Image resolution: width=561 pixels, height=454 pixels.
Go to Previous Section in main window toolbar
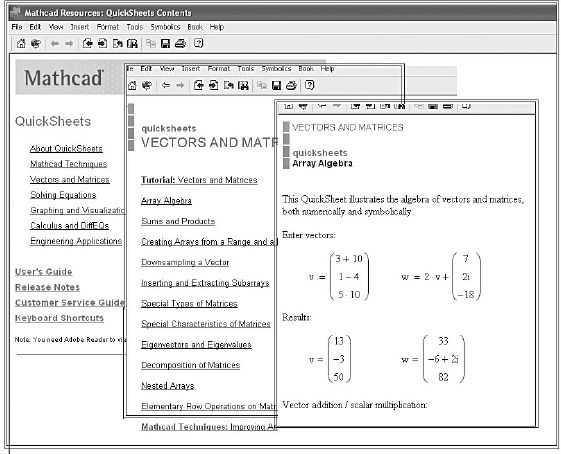[x=88, y=44]
